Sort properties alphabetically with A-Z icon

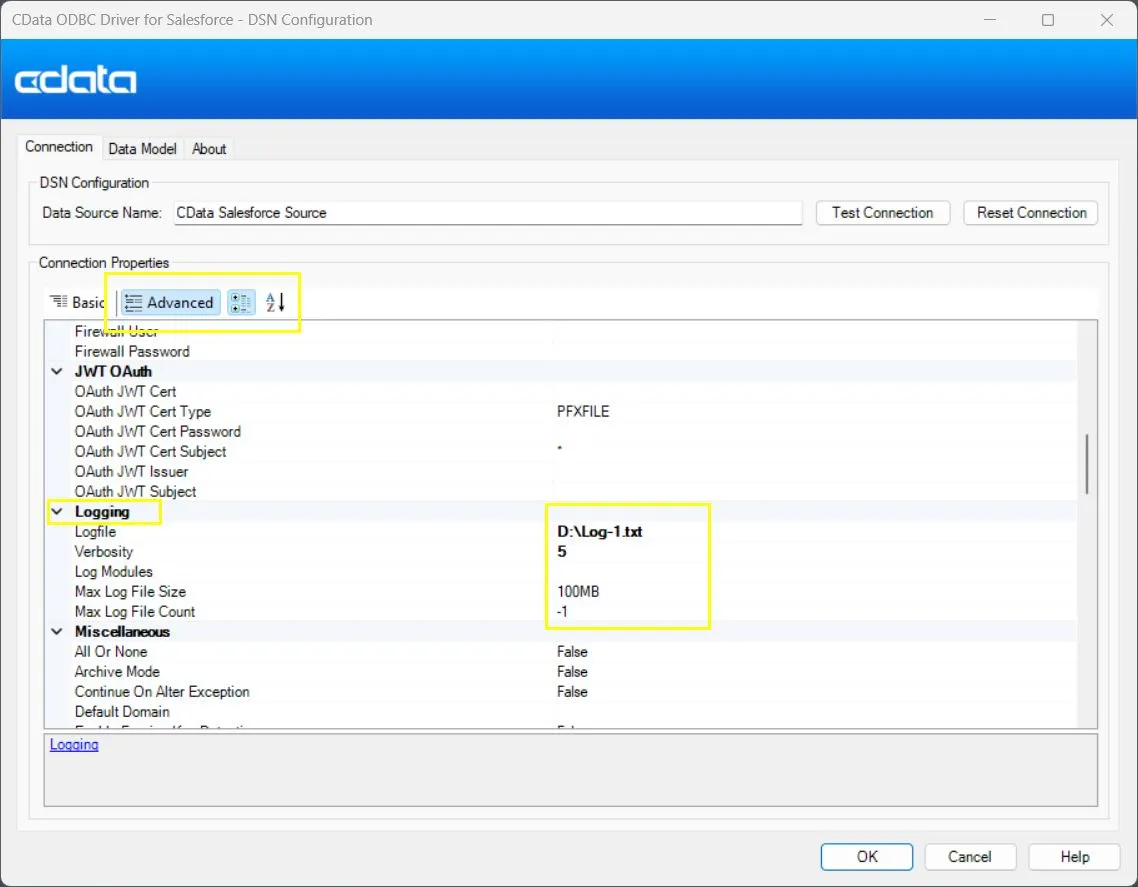tap(275, 302)
